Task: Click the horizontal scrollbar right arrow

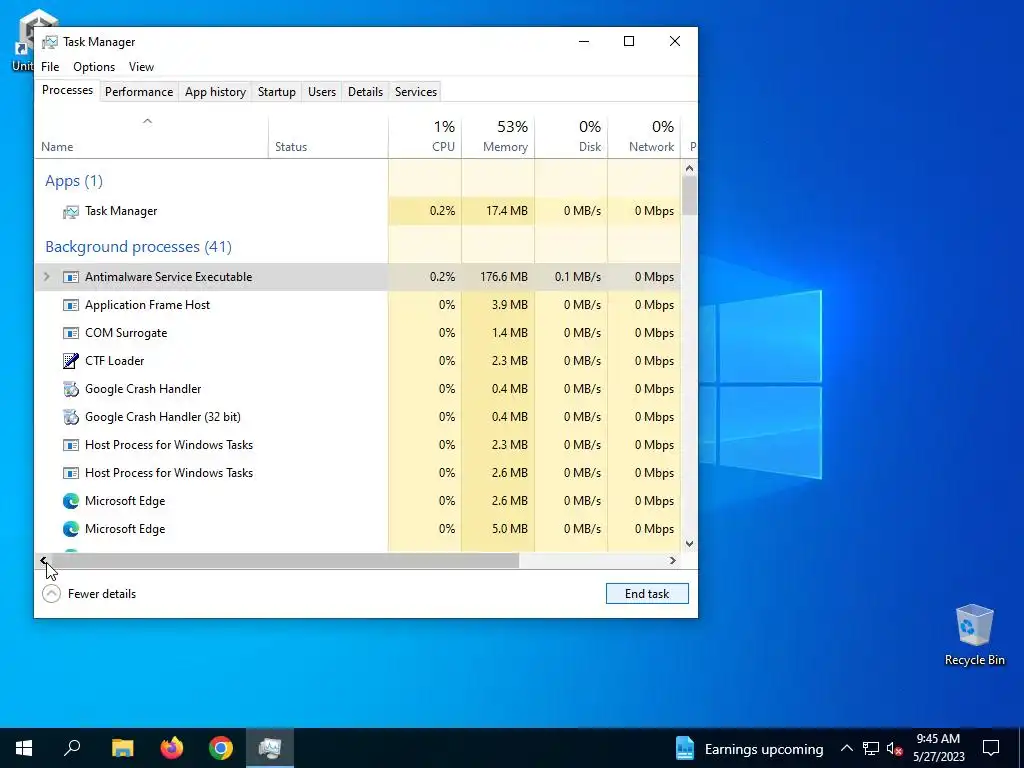Action: pos(673,560)
